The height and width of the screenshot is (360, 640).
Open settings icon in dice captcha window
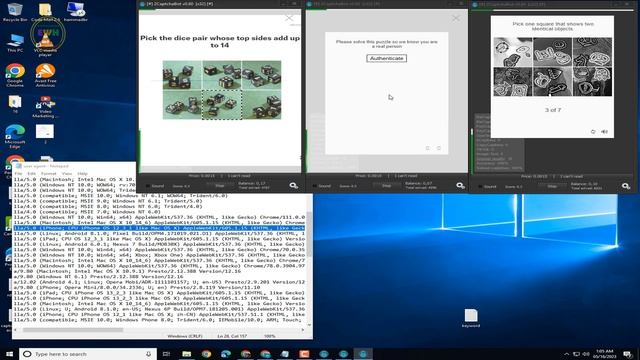click(293, 186)
